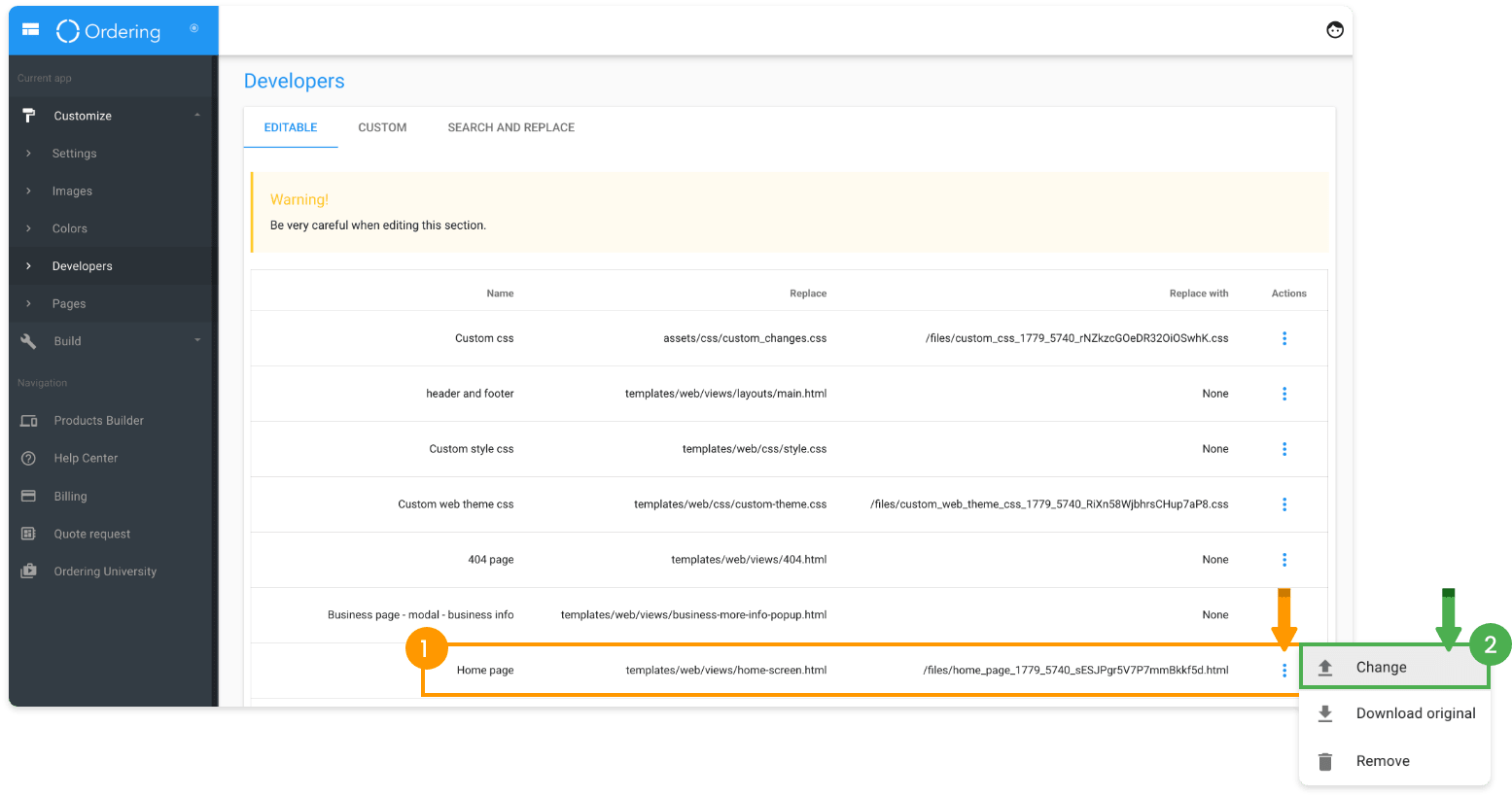Click the 'Name' column header
This screenshot has width=1512, height=797.
(x=500, y=294)
